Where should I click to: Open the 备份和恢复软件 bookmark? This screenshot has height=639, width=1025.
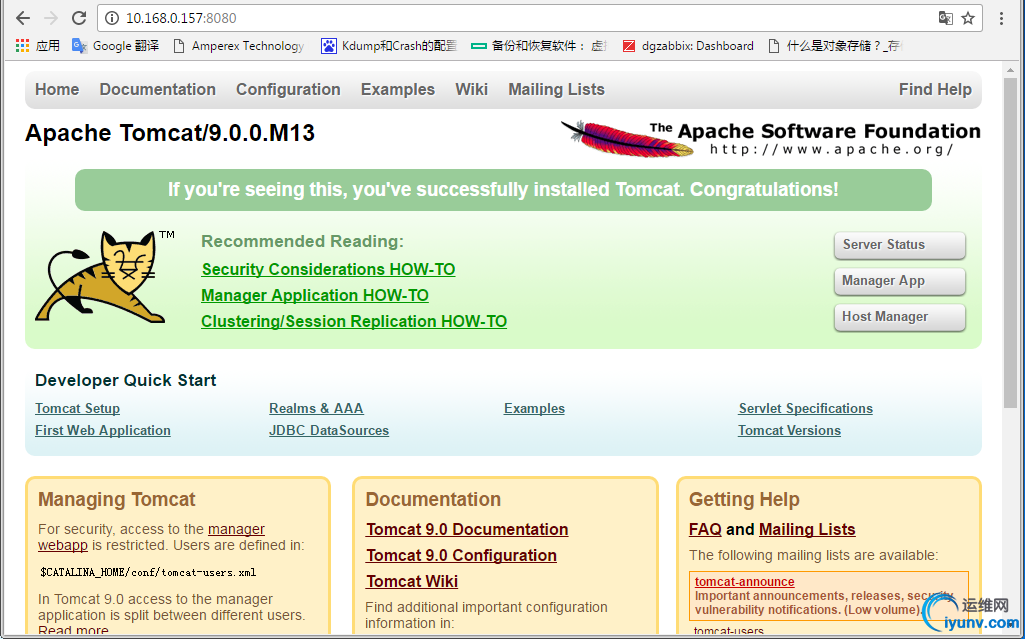tap(539, 46)
